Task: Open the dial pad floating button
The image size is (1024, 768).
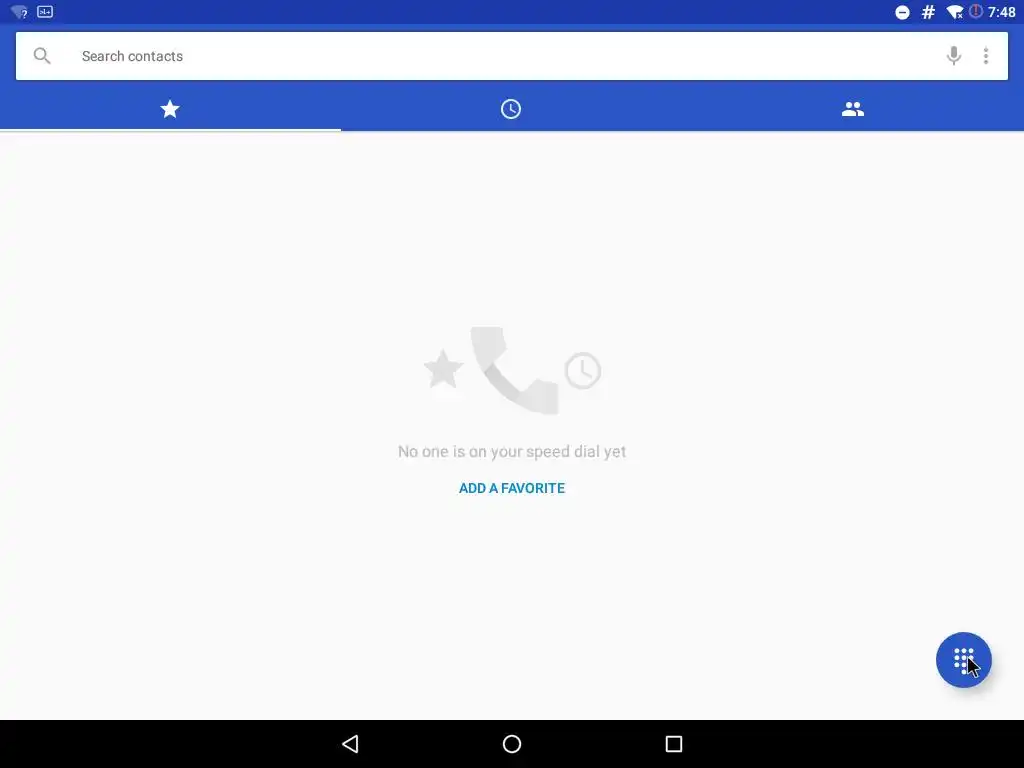Action: coord(963,660)
